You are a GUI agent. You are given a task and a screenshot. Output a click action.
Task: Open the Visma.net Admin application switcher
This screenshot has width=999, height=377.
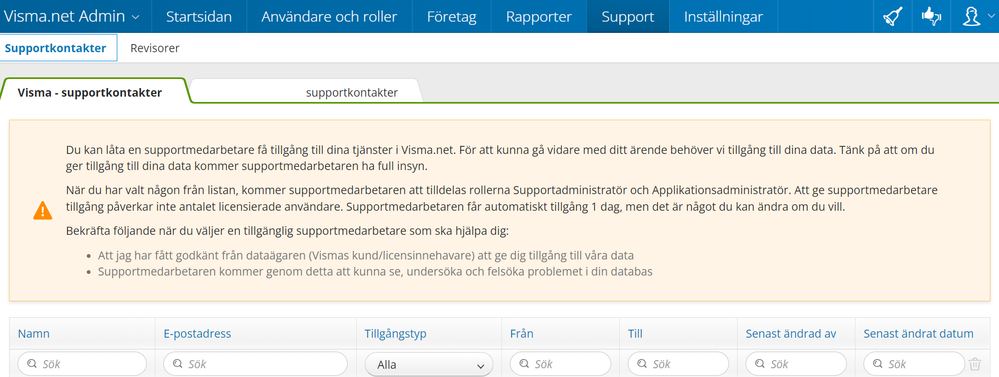click(x=72, y=17)
